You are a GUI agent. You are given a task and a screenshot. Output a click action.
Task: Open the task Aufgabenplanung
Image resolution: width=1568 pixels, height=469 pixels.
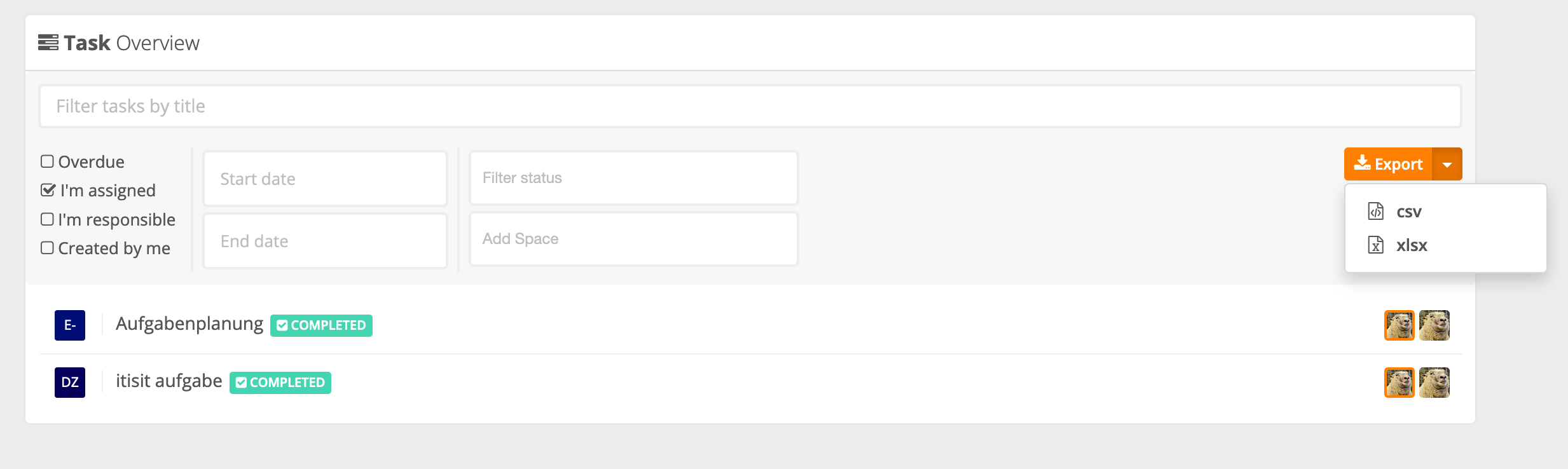pyautogui.click(x=189, y=323)
